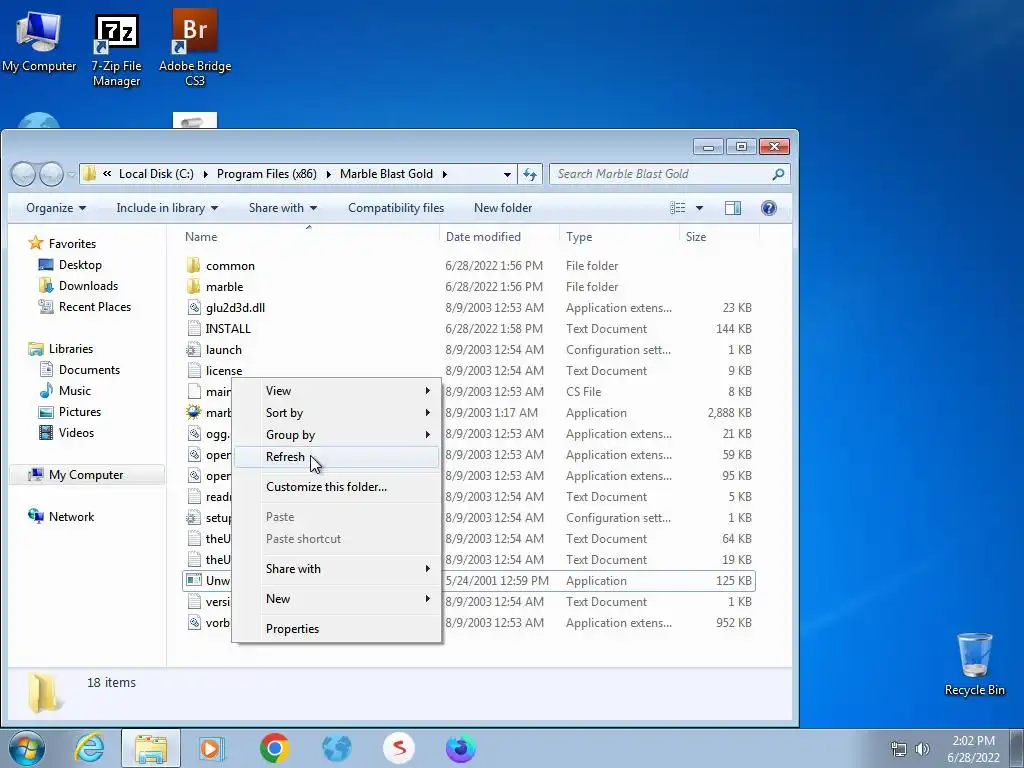
Task: Expand the arrow after Program Files (x86)
Action: pos(328,174)
